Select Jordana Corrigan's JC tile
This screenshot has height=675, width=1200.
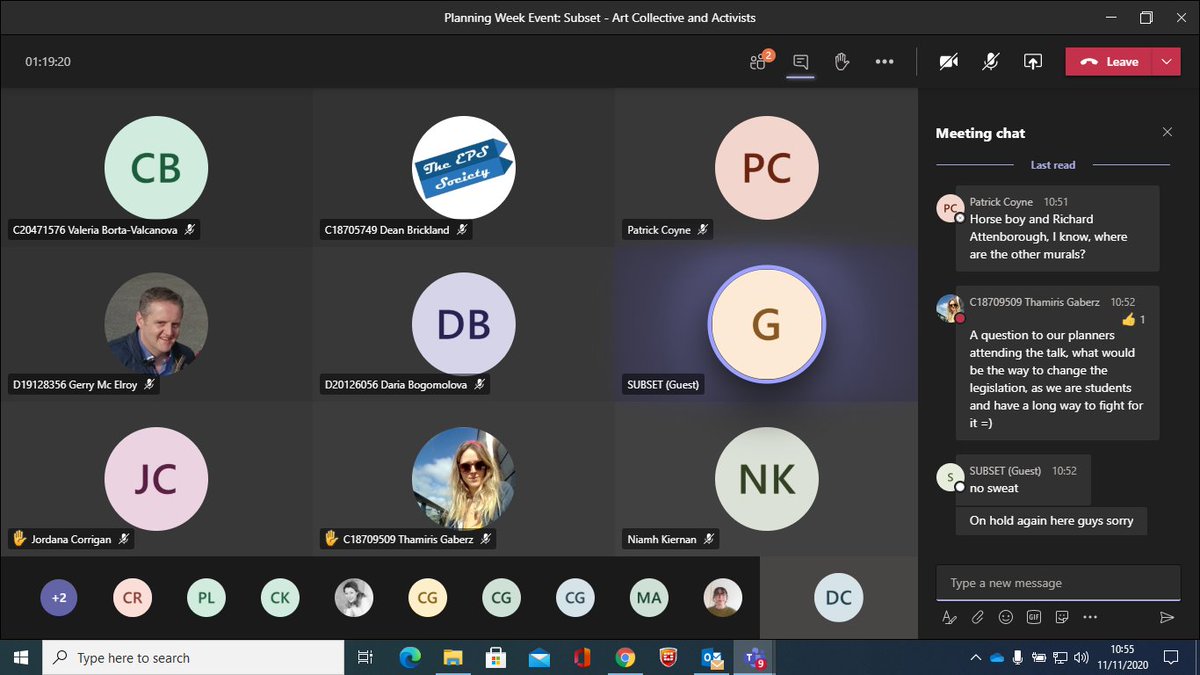click(156, 479)
